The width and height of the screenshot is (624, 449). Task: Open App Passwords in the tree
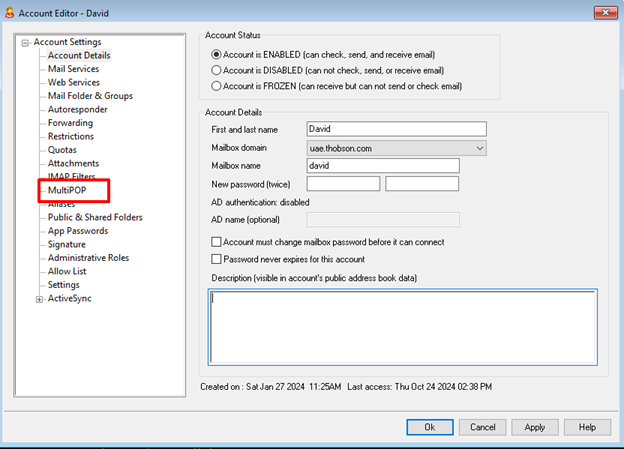point(78,231)
